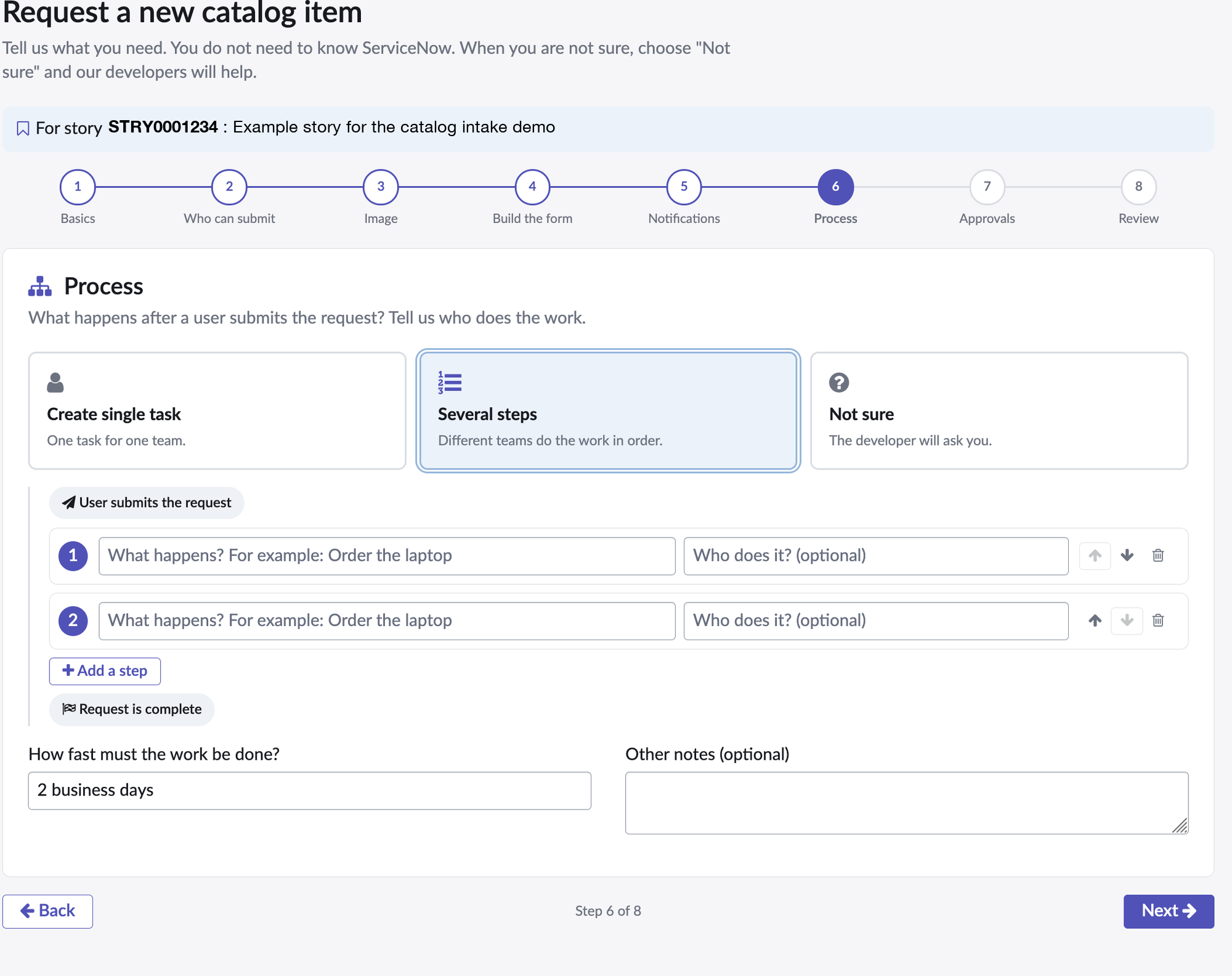The width and height of the screenshot is (1232, 976).
Task: Go to step 8 Review
Action: [1138, 187]
